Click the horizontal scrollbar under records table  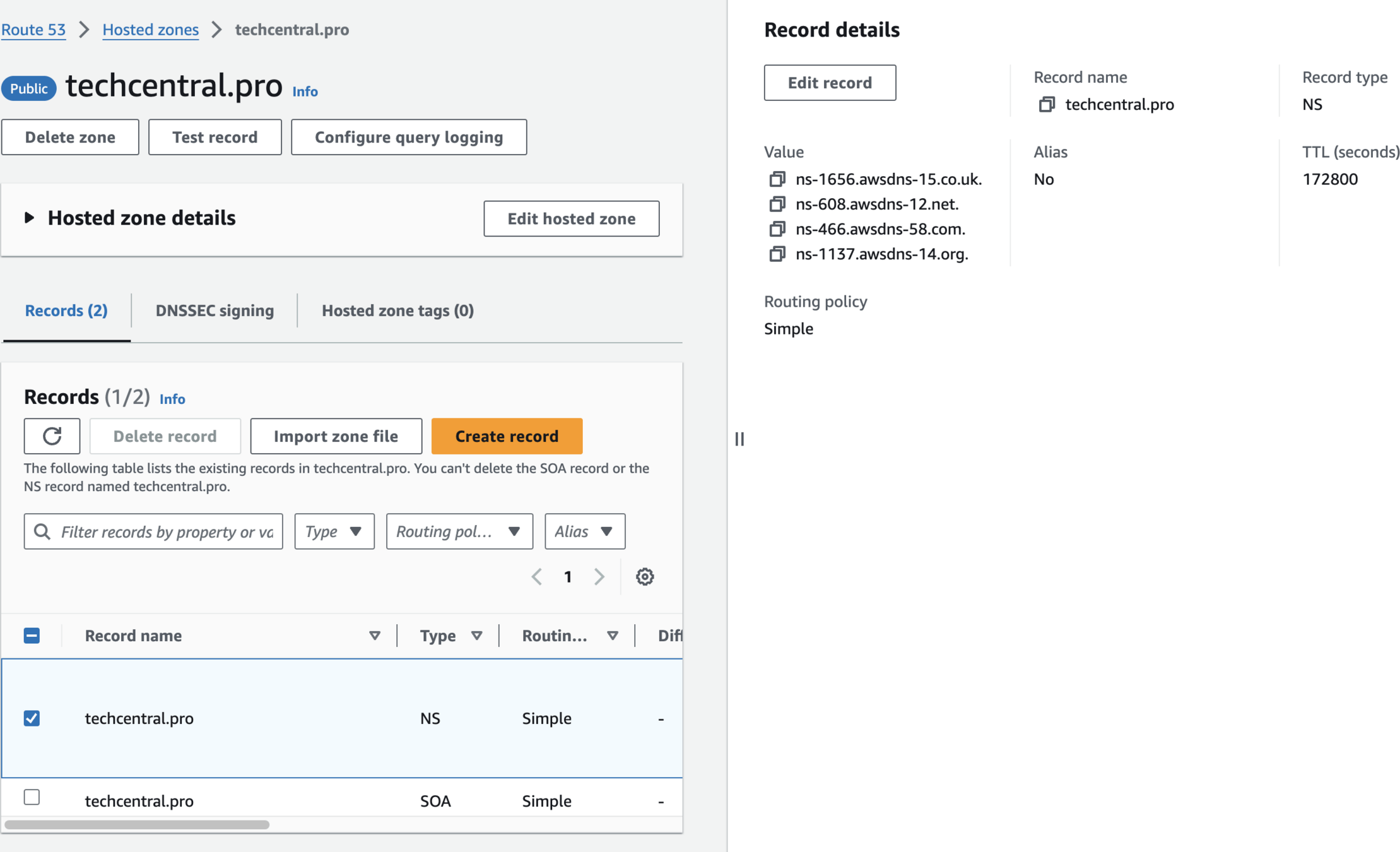pos(137,825)
